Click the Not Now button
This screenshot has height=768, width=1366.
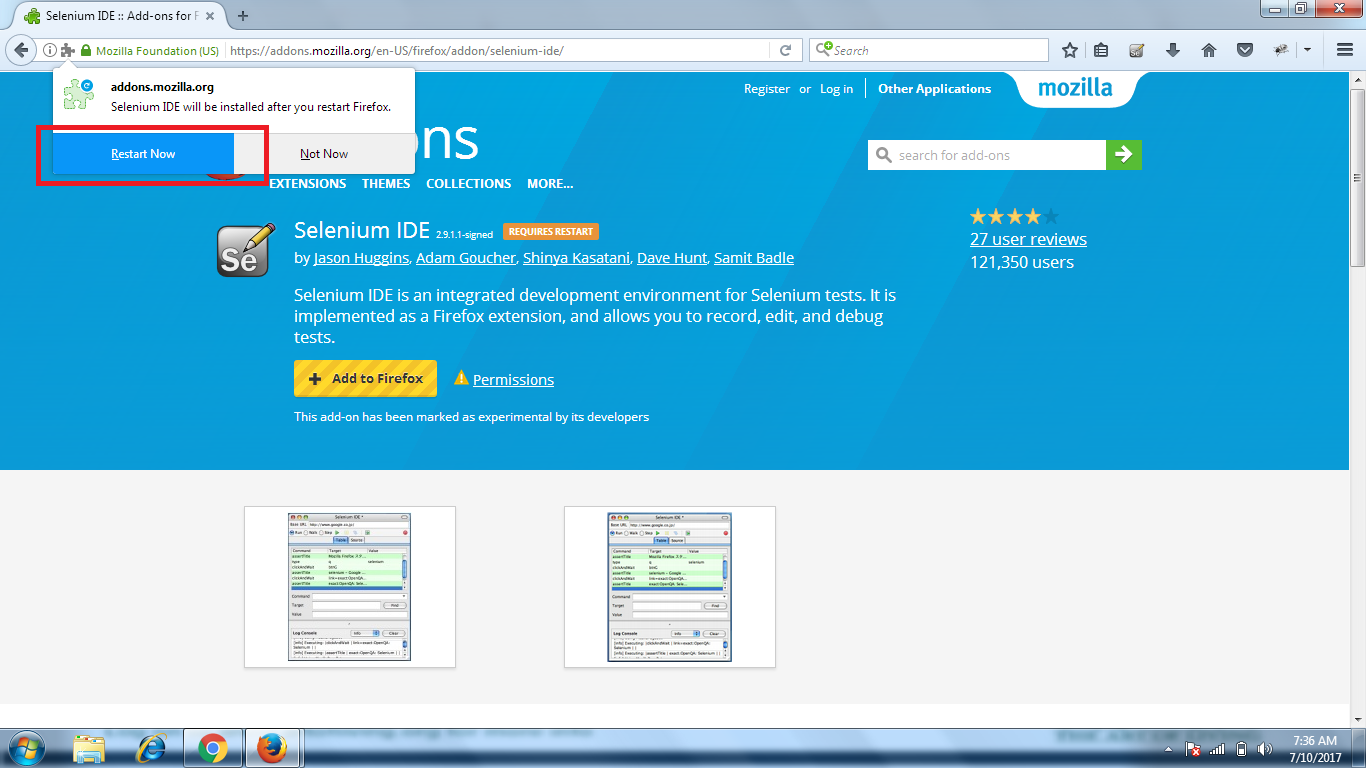pyautogui.click(x=324, y=154)
